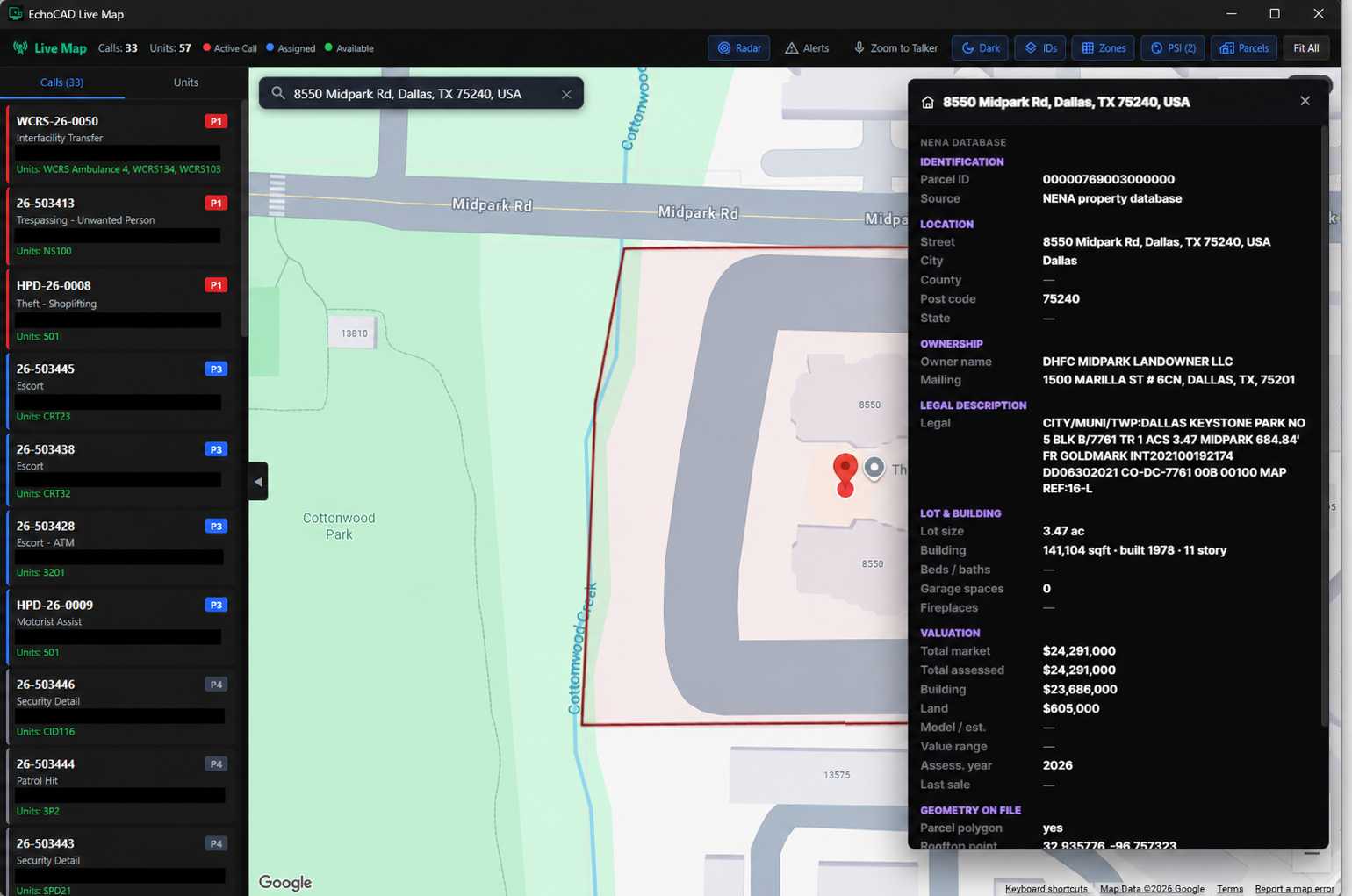Image resolution: width=1352 pixels, height=896 pixels.
Task: Click the house icon in parcel header
Action: (x=928, y=103)
